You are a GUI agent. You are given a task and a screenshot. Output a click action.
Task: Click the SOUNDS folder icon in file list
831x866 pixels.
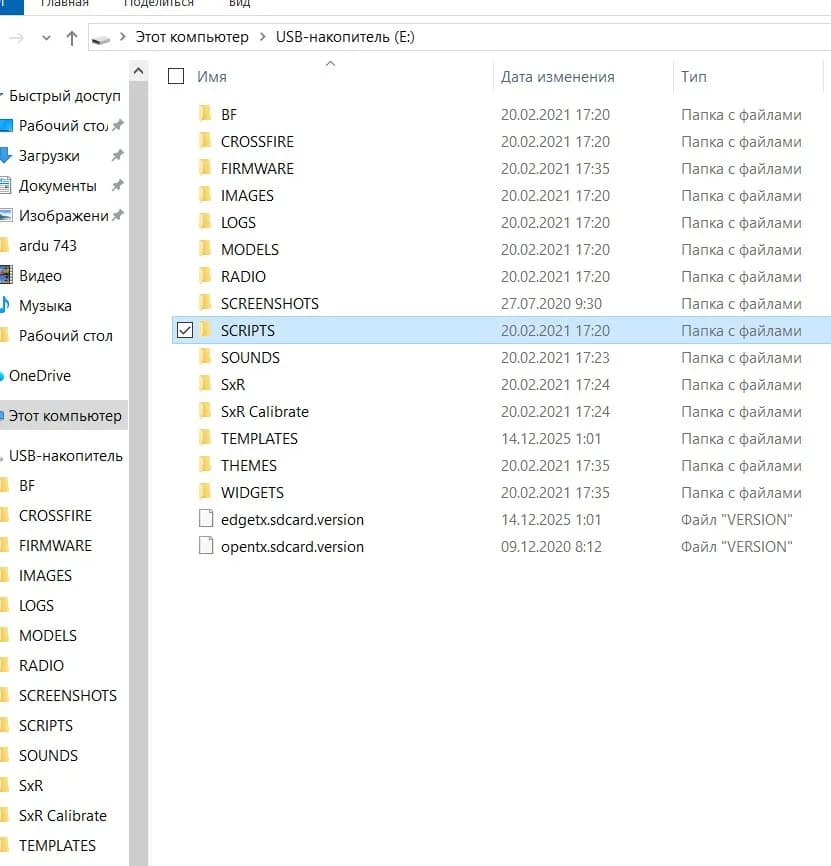[205, 357]
